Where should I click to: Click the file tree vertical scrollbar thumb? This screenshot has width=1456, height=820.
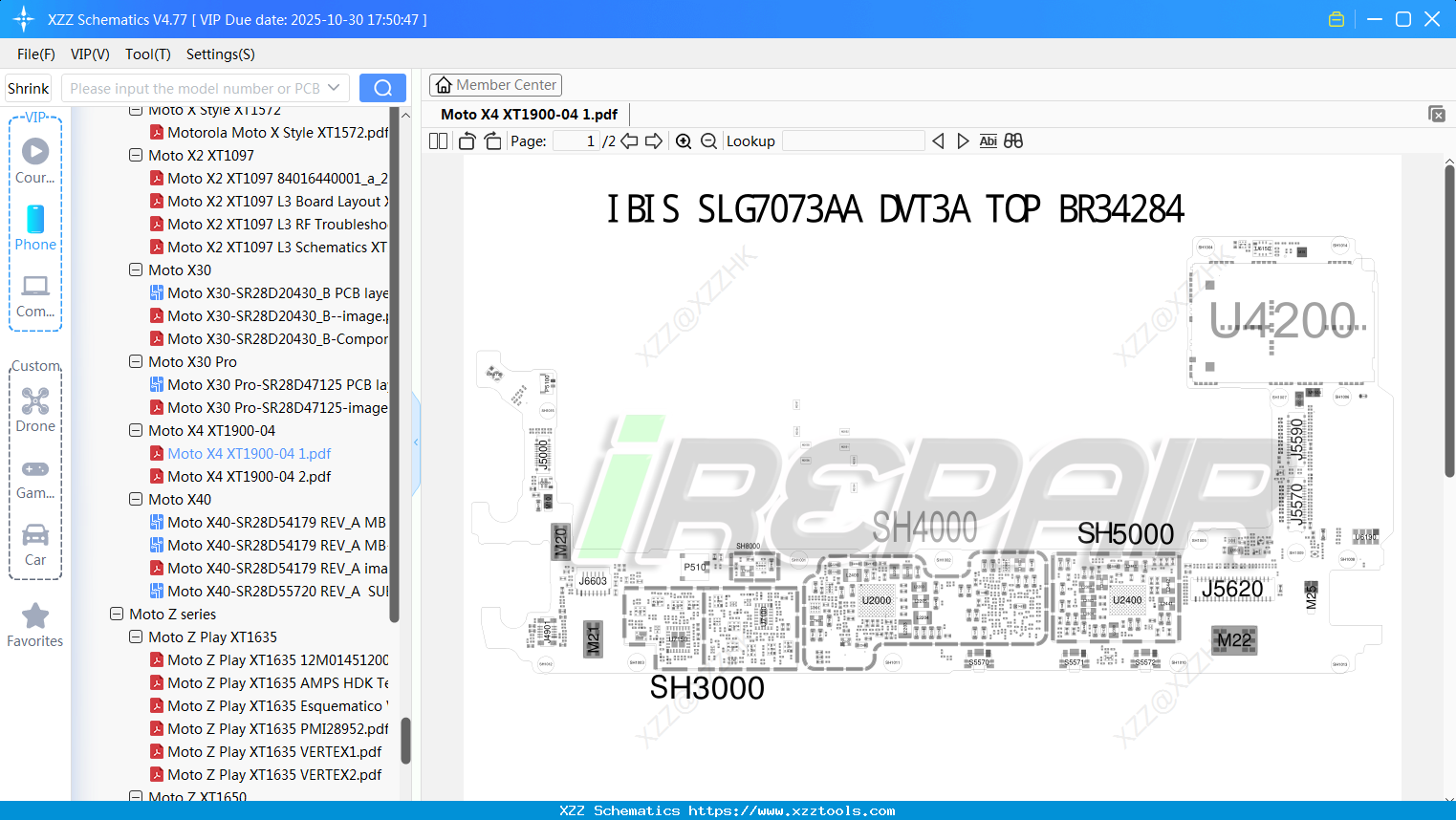(x=405, y=741)
